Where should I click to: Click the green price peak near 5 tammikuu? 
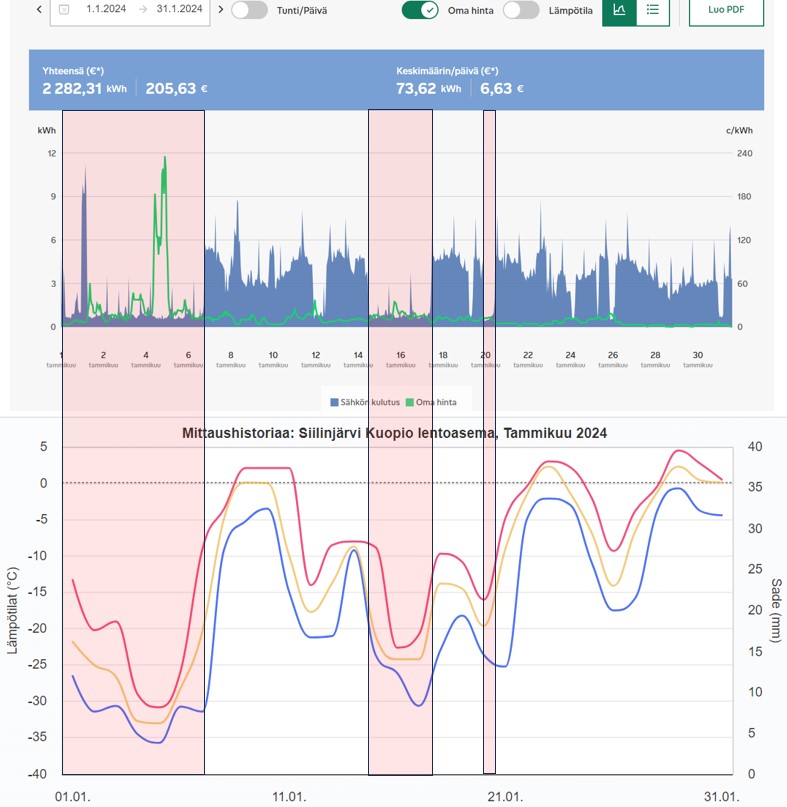(165, 159)
